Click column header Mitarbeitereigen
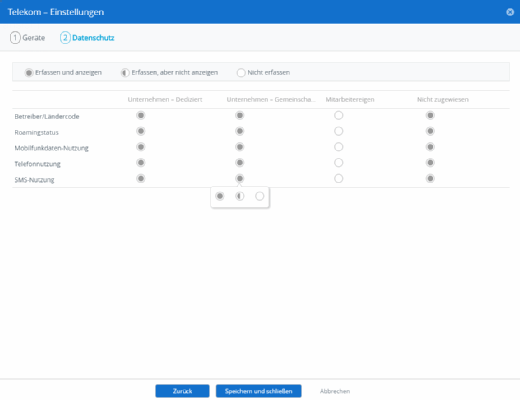Viewport: 520px width, 400px height. click(350, 100)
